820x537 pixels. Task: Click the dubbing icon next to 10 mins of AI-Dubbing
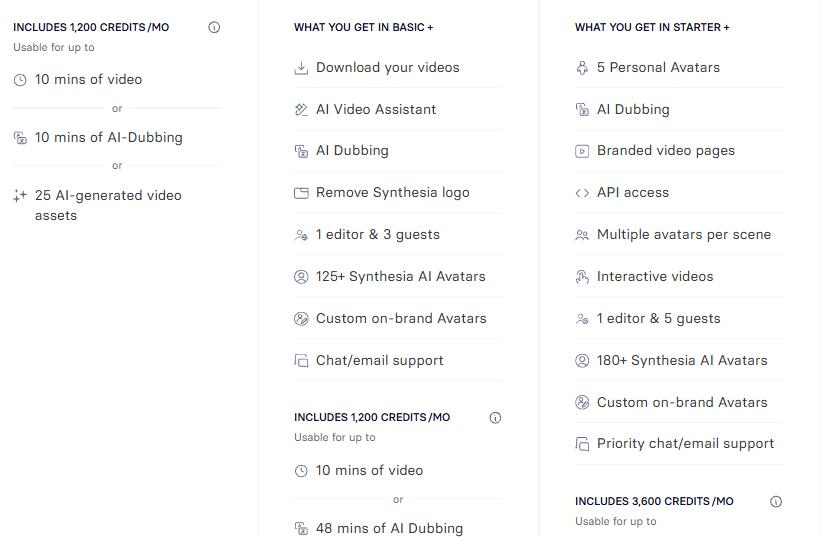click(x=20, y=138)
